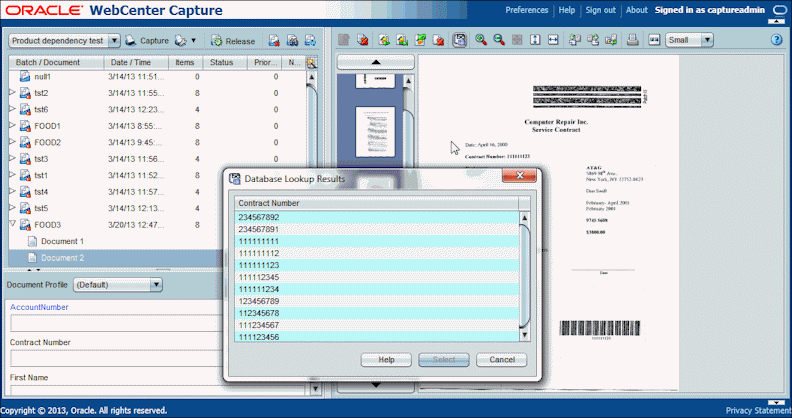Click the null1 batch icon
The image size is (792, 418).
coord(25,77)
